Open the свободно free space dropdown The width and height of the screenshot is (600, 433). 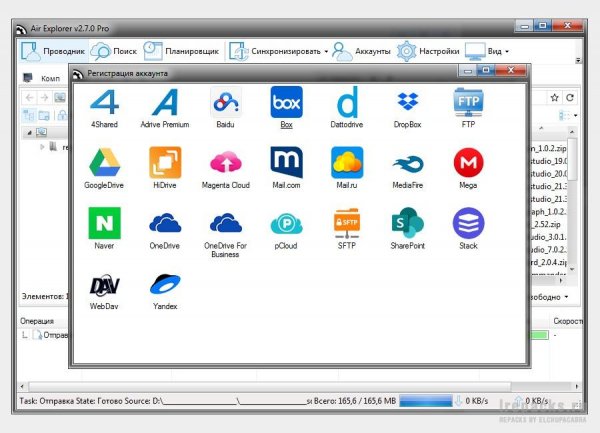pos(566,297)
